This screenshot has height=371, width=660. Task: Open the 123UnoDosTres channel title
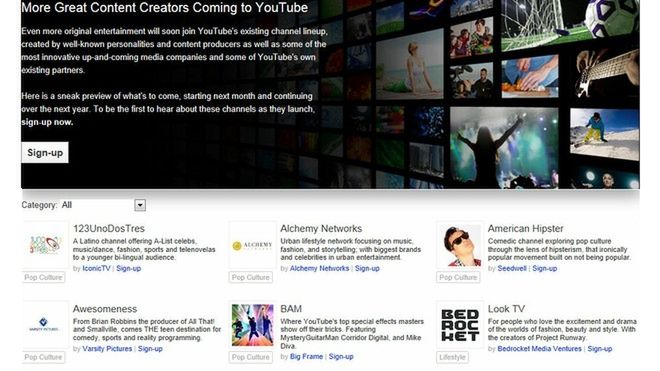[x=109, y=229]
